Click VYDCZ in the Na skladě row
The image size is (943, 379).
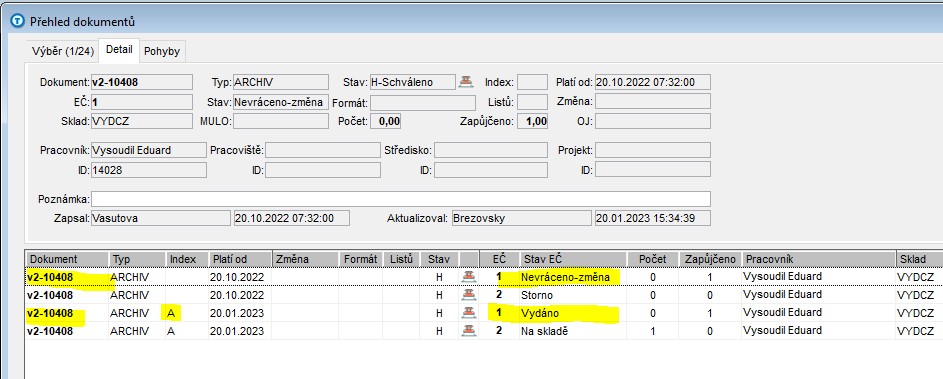coord(915,331)
